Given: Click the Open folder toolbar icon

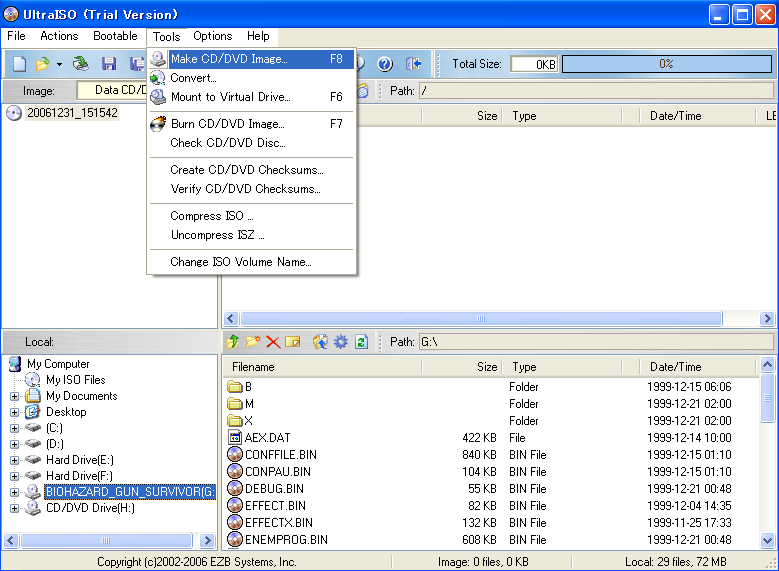Looking at the screenshot, I should click(x=43, y=64).
